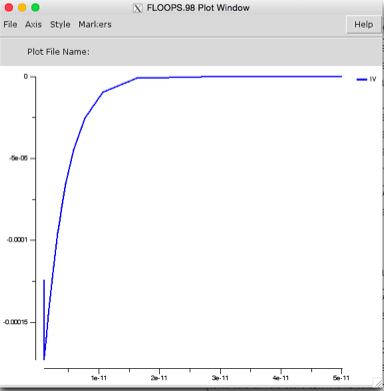Image resolution: width=385 pixels, height=391 pixels.
Task: Click the -0.00015 y-axis tick label
Action: point(16,322)
